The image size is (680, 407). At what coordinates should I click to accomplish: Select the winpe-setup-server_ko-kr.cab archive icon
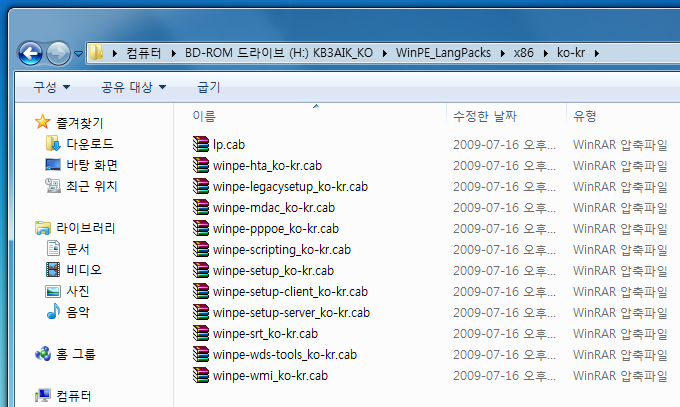[x=201, y=312]
